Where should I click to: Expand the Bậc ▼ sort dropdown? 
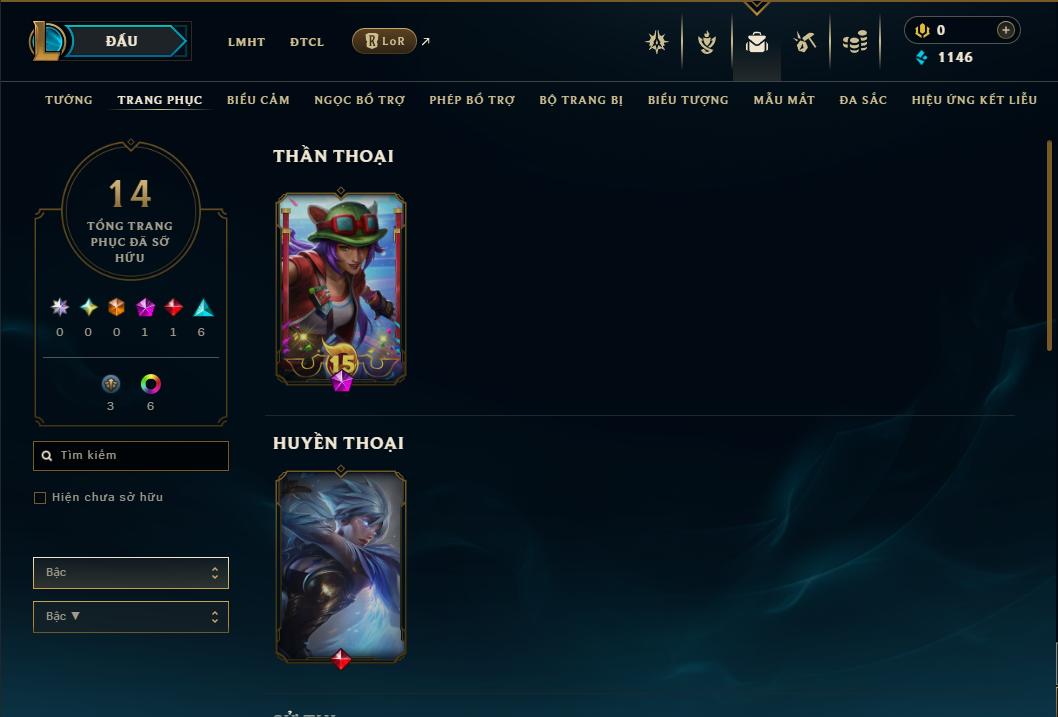click(131, 616)
